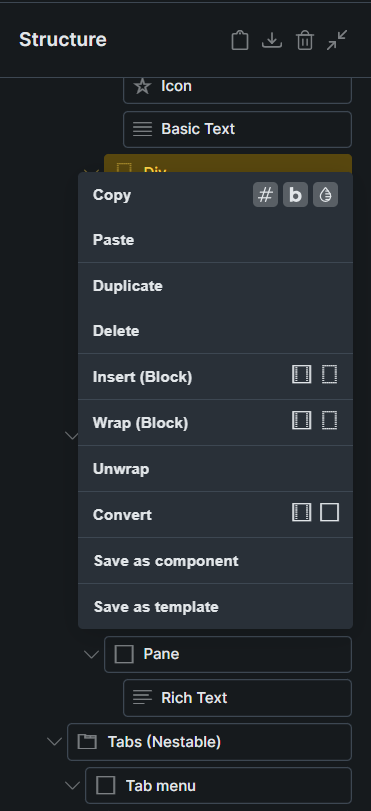
Task: Click the trash icon in Structure header
Action: click(x=305, y=40)
